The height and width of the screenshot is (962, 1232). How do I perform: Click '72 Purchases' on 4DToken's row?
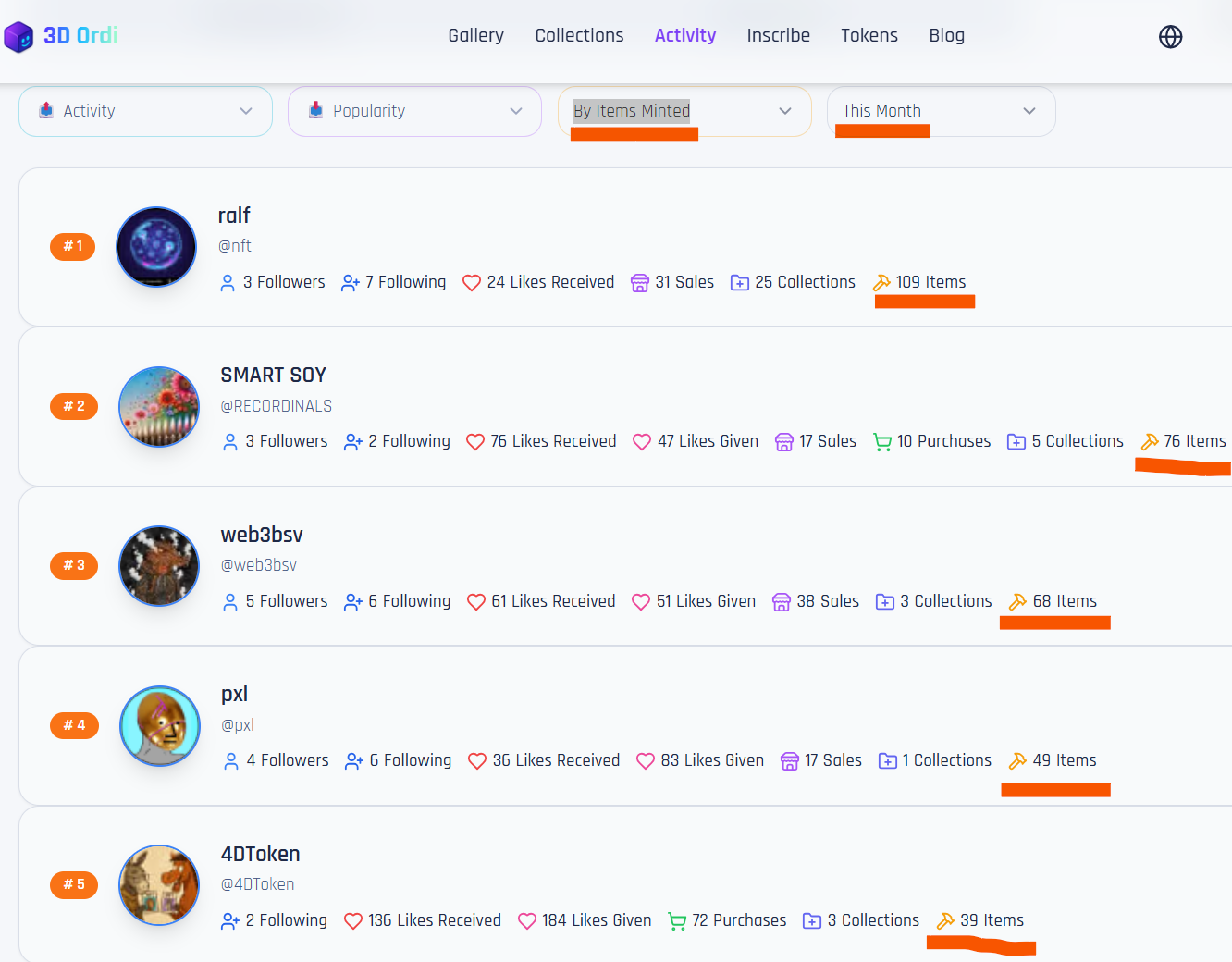(739, 920)
